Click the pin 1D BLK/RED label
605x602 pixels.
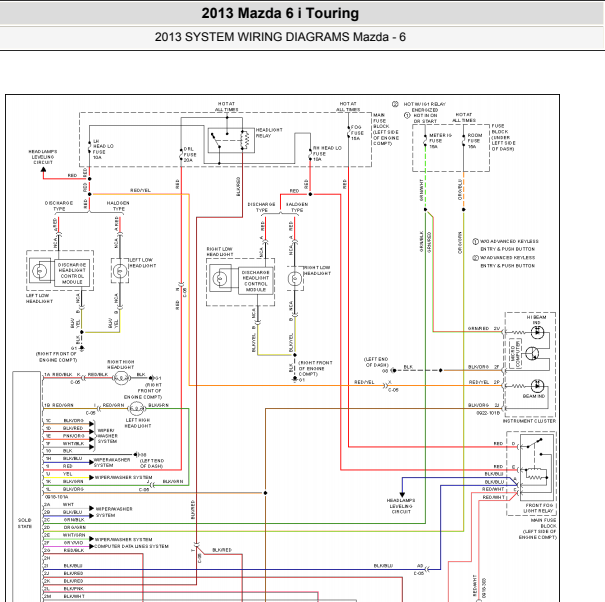(x=64, y=428)
